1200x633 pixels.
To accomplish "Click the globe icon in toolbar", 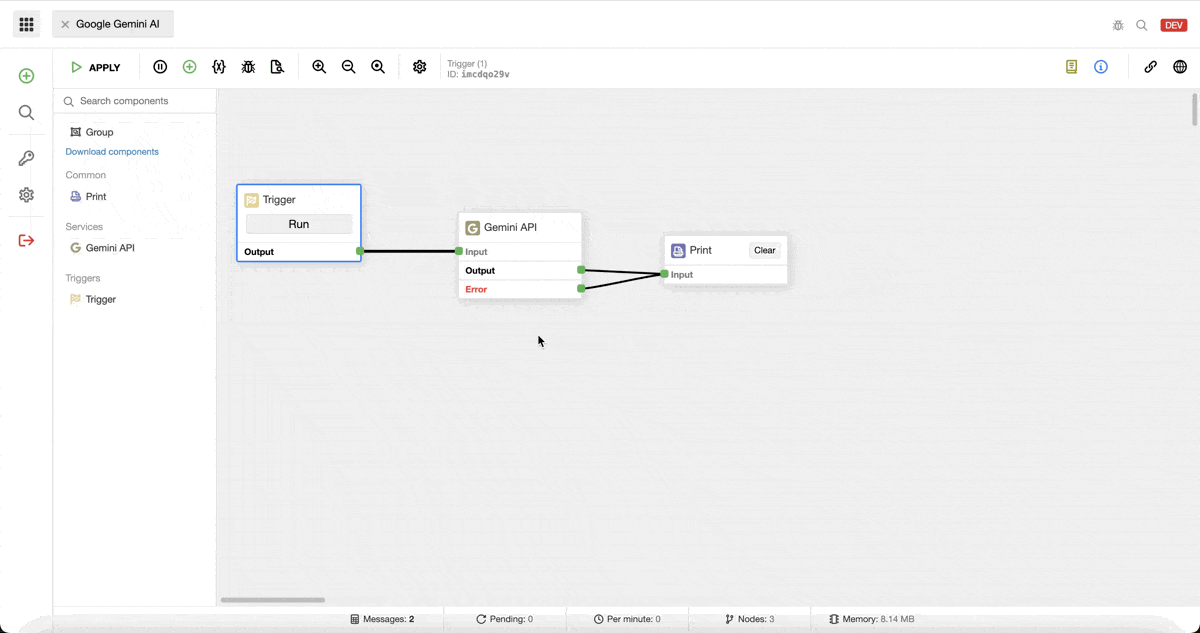I will point(1180,67).
